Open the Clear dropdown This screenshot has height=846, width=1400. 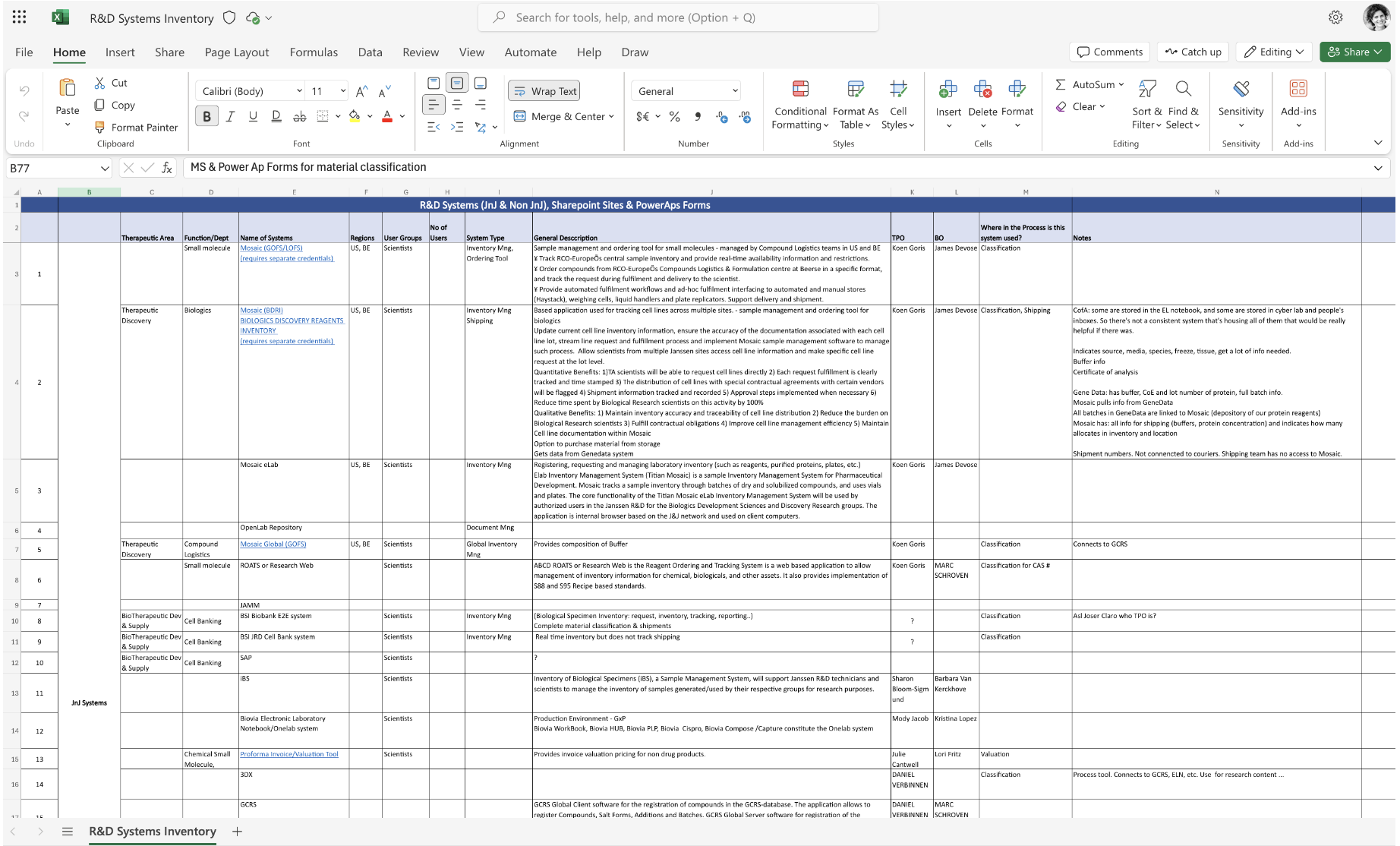point(1081,106)
